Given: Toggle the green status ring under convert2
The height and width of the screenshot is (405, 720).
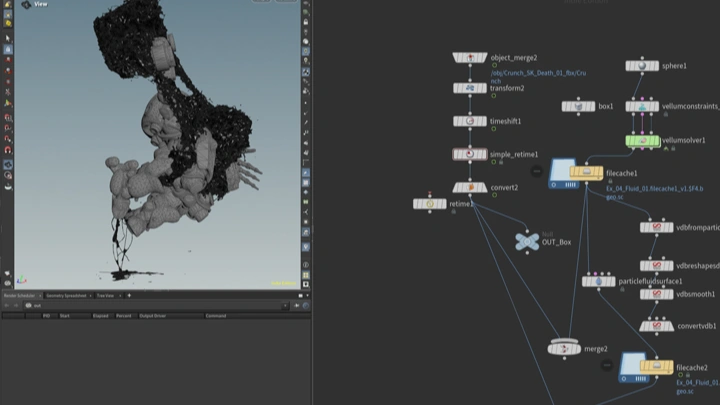Looking at the screenshot, I should [495, 195].
